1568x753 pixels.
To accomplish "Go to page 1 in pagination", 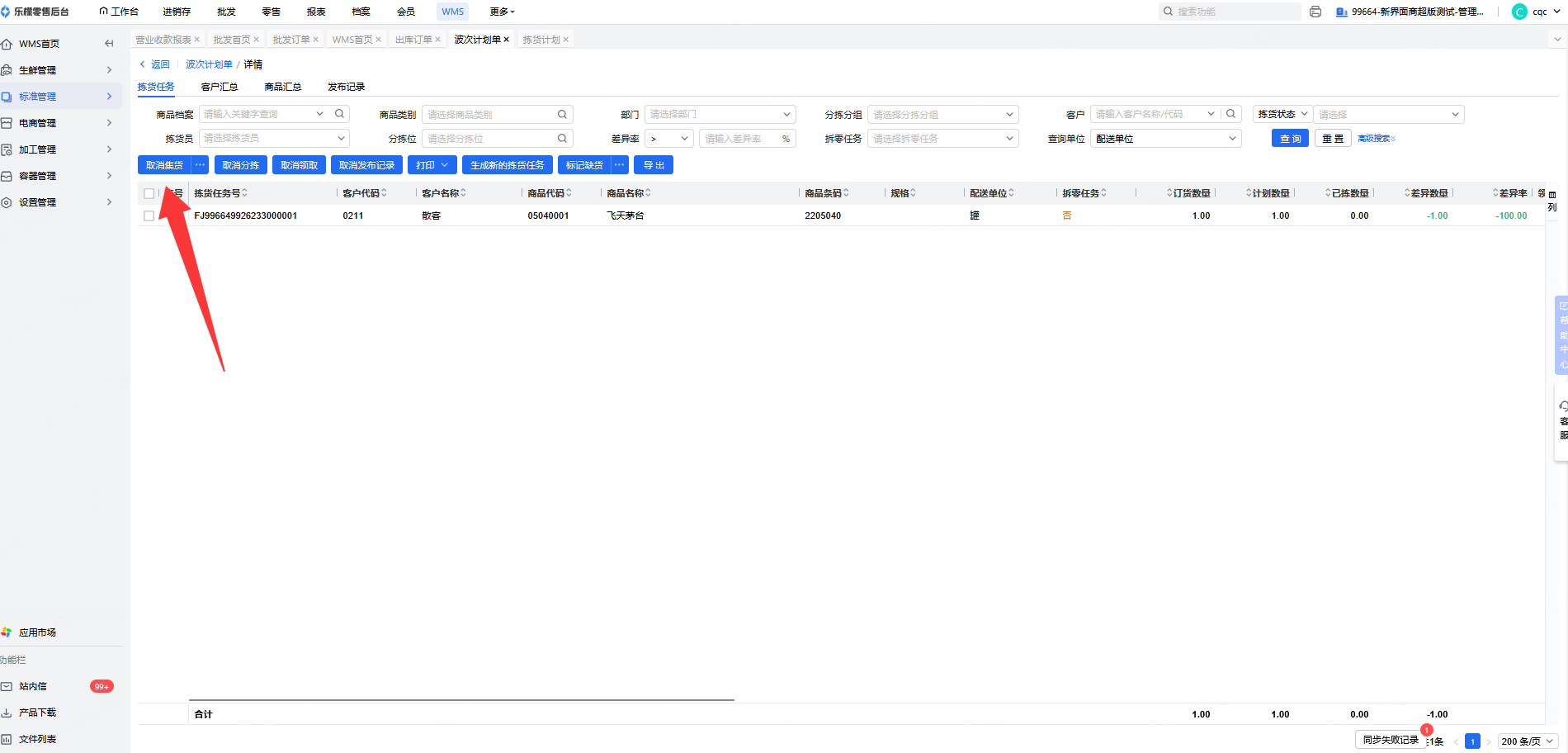I will coord(1472,741).
